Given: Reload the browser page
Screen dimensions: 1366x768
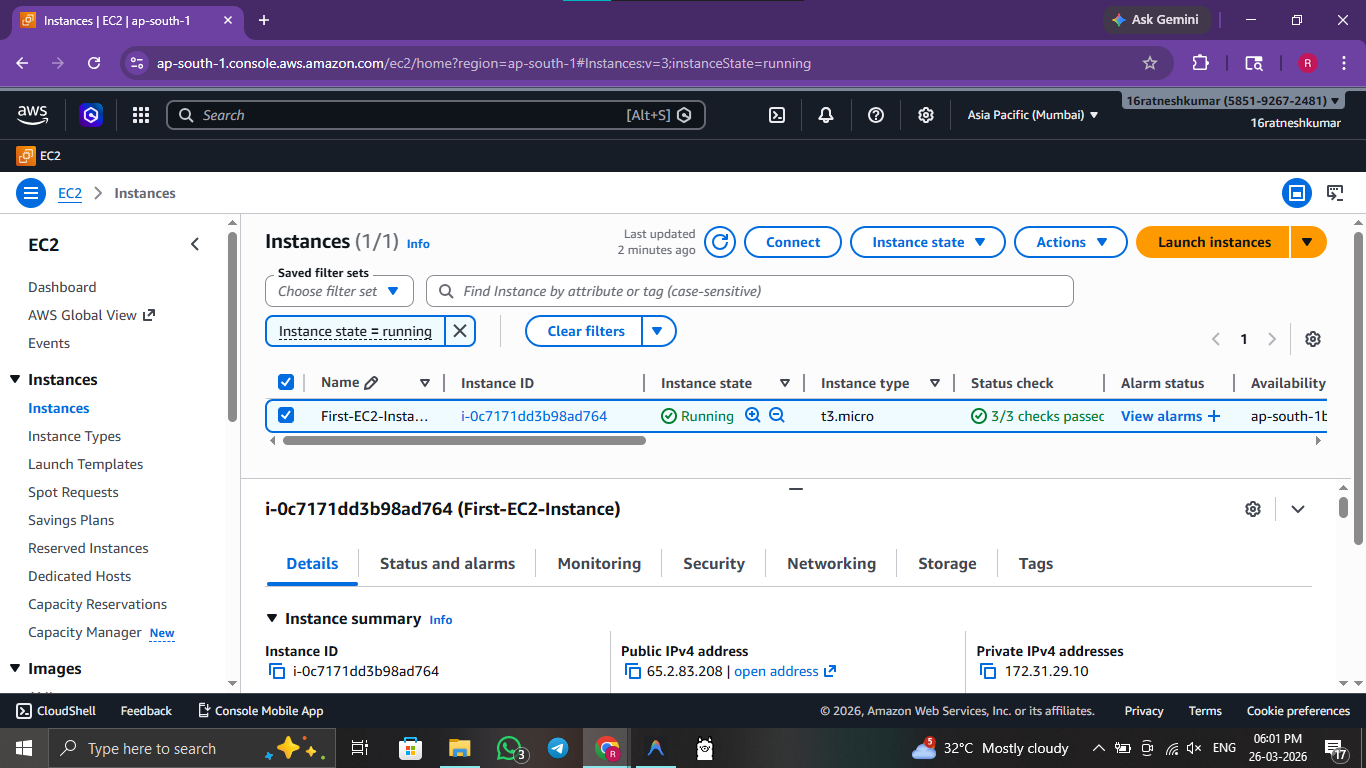Looking at the screenshot, I should coord(94,63).
